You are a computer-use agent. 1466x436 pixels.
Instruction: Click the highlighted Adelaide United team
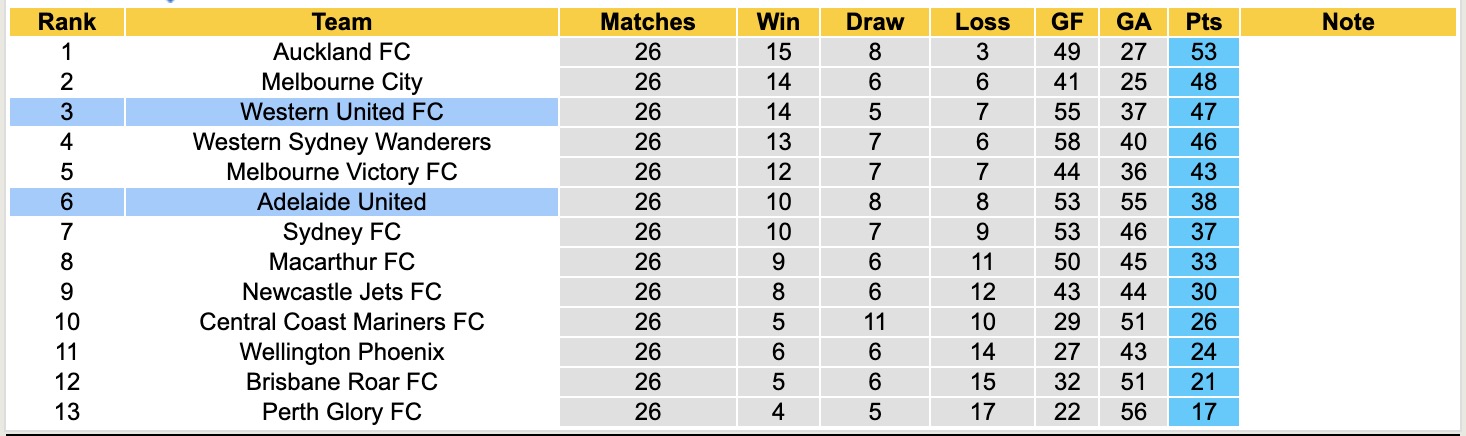(341, 202)
